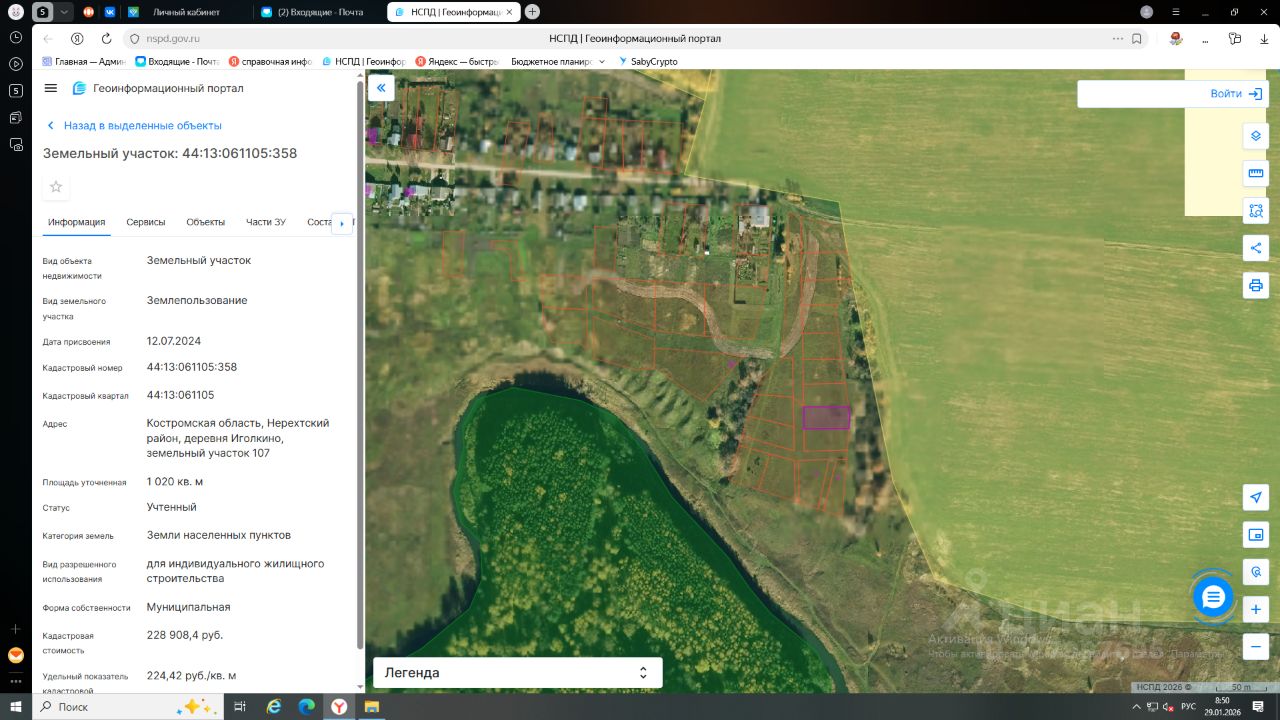Select the cadastral cost 228 908,4 руб.
This screenshot has height=720, width=1280.
point(185,635)
